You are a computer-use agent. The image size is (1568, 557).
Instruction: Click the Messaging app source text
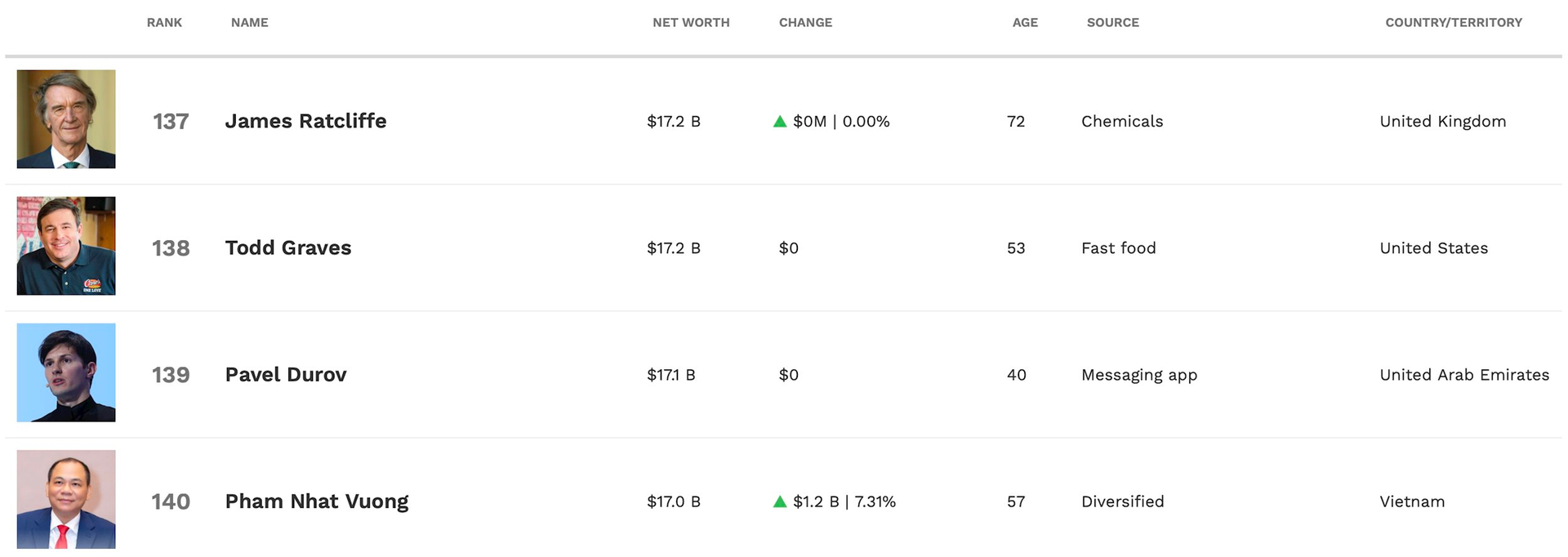click(x=1139, y=375)
